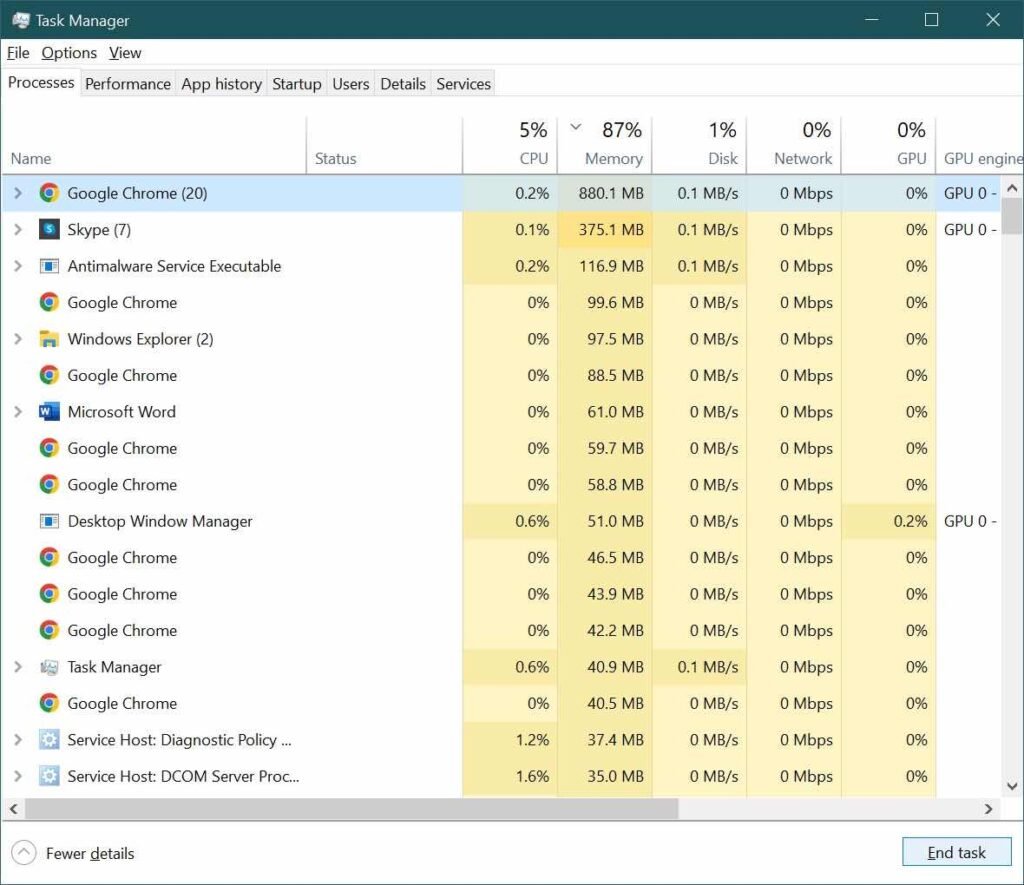
Task: Sort by the CPU column header
Action: (510, 145)
